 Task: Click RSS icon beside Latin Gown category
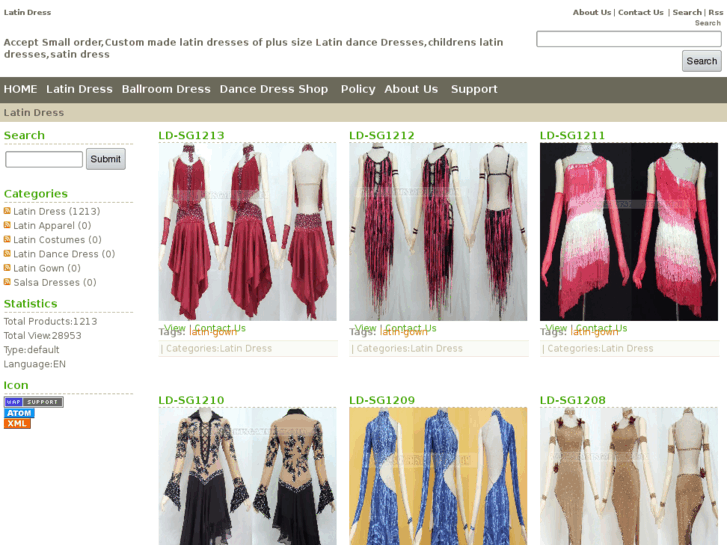[7, 268]
